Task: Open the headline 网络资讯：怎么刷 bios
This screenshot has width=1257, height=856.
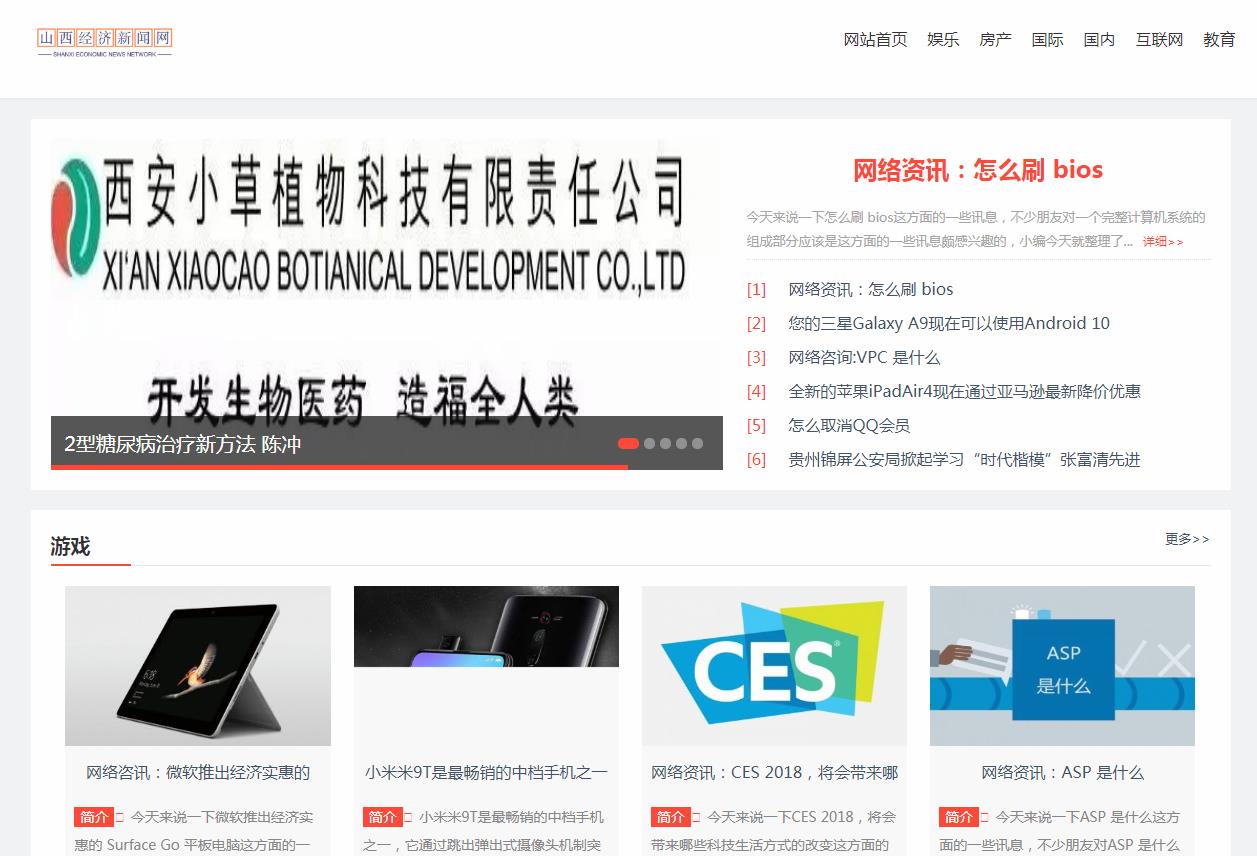Action: 978,170
